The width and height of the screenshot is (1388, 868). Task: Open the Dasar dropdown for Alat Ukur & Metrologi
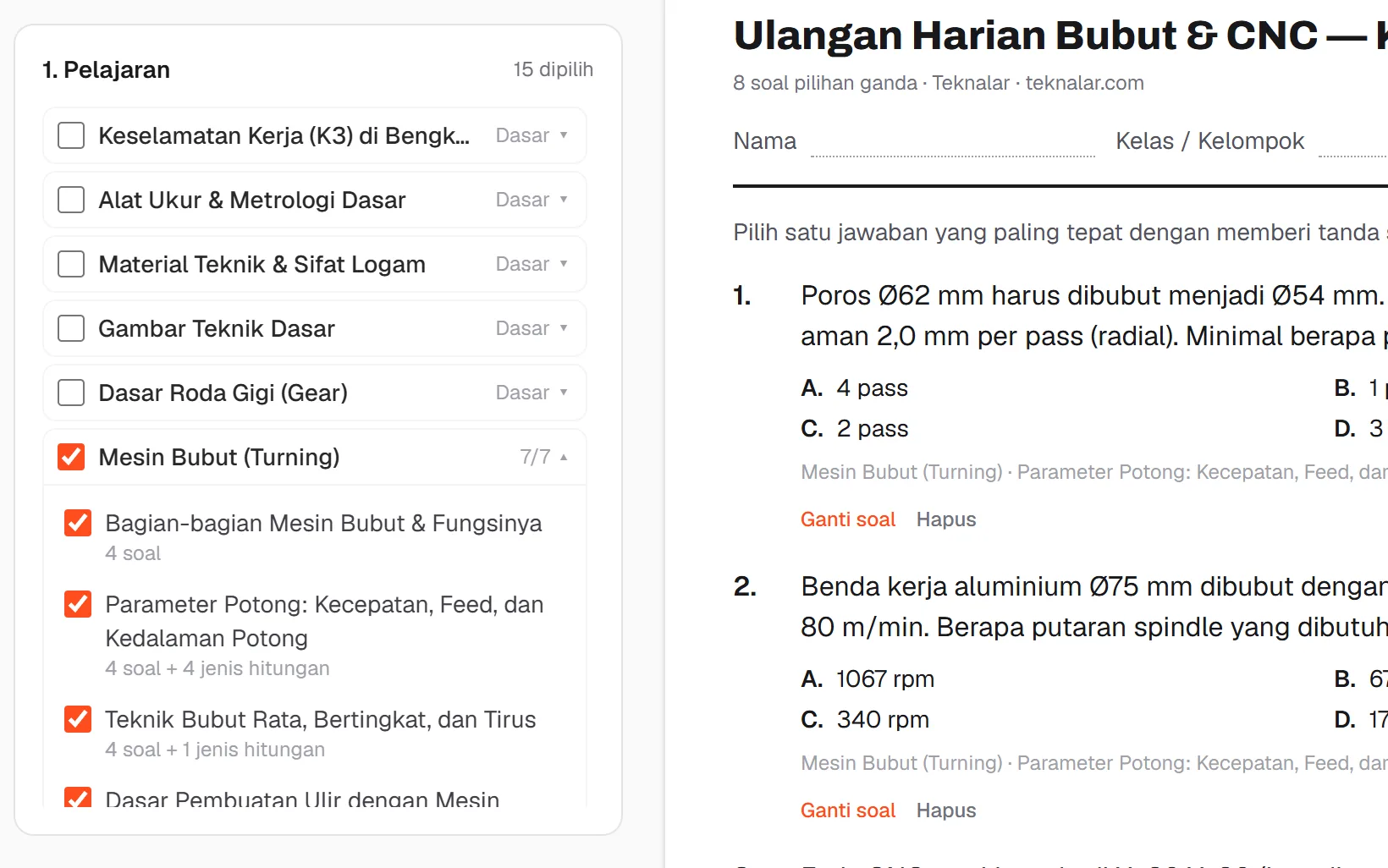[532, 200]
